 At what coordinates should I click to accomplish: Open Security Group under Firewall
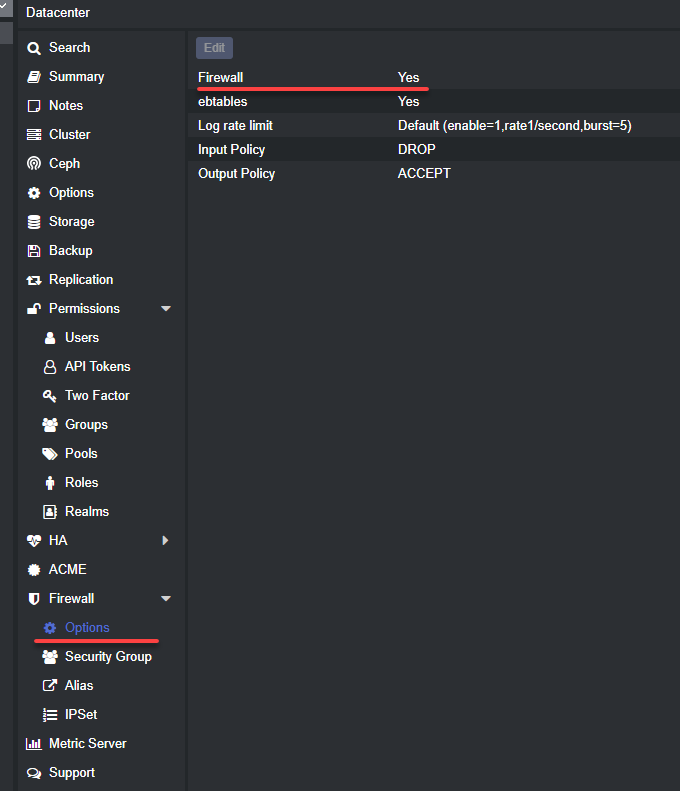tap(108, 656)
